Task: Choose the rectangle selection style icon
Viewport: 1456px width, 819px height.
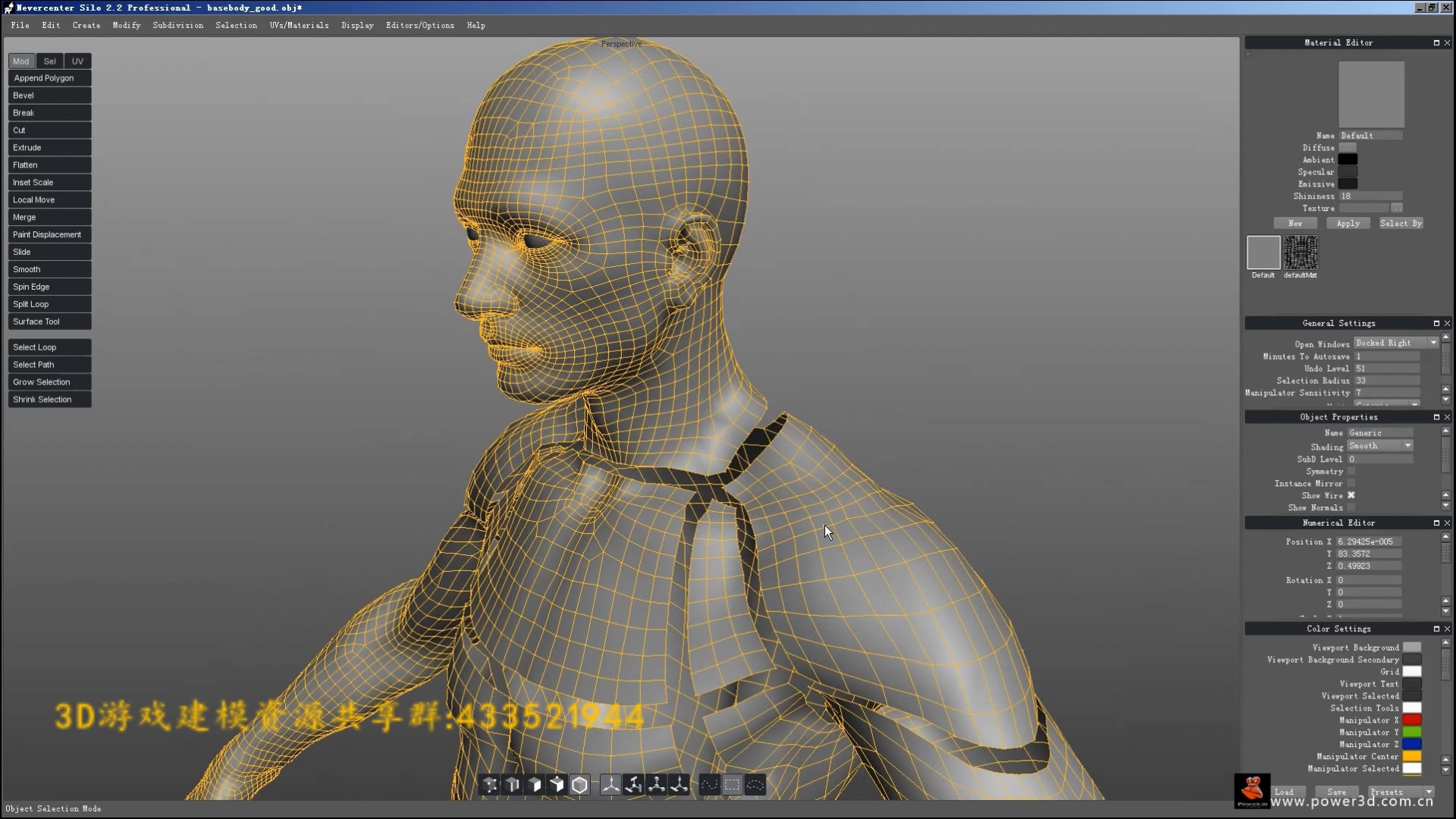Action: (732, 785)
